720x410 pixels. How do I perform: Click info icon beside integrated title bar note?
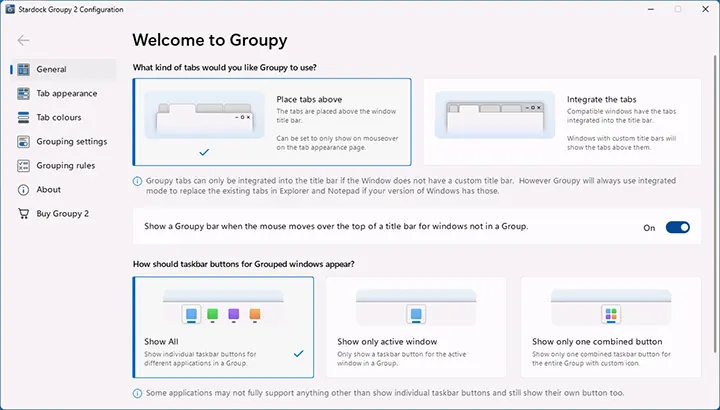(137, 181)
